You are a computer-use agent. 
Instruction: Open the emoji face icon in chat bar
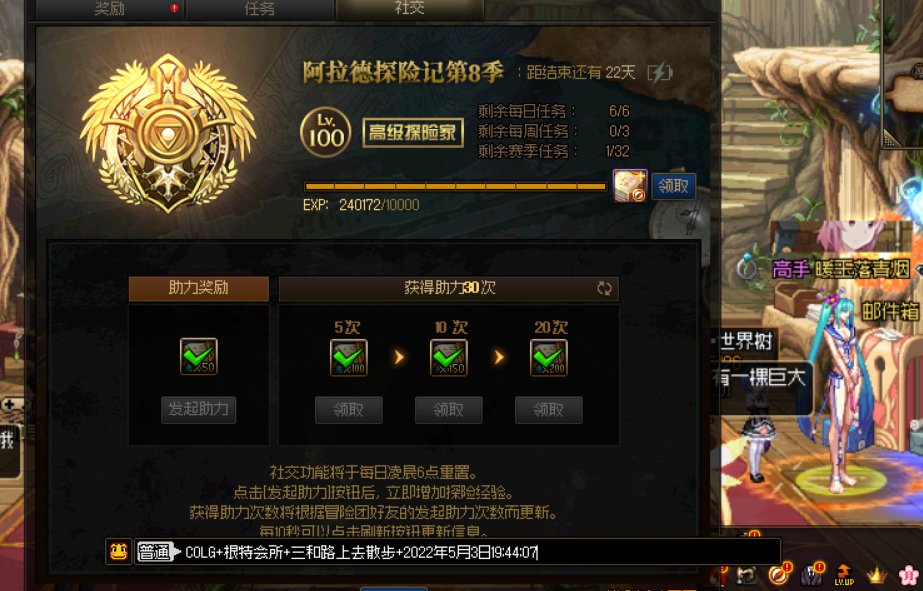coord(118,552)
